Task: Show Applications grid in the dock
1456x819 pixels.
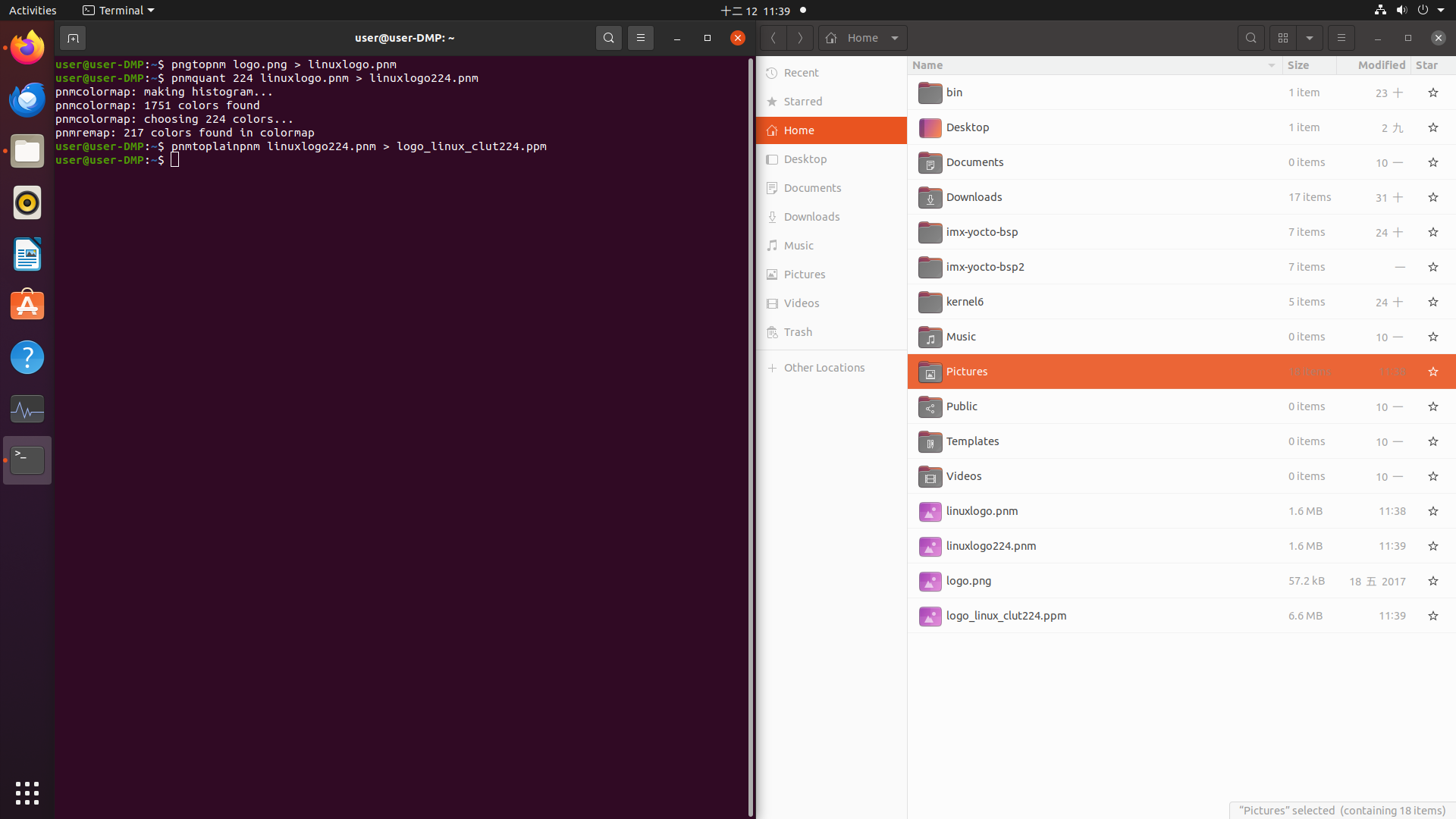Action: (x=27, y=793)
